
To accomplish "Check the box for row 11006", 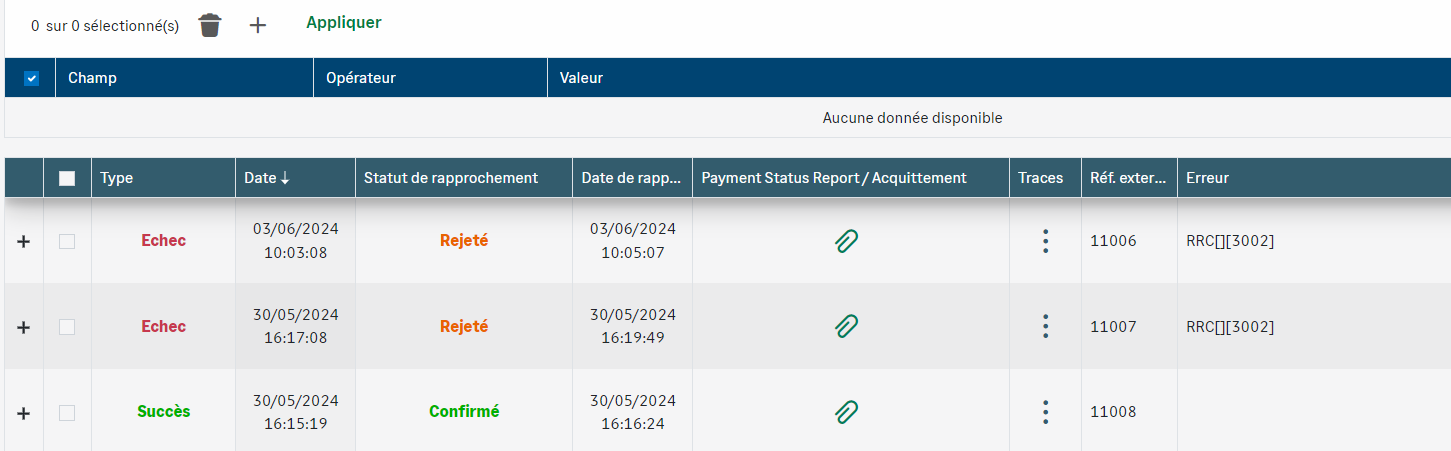I will 67,241.
